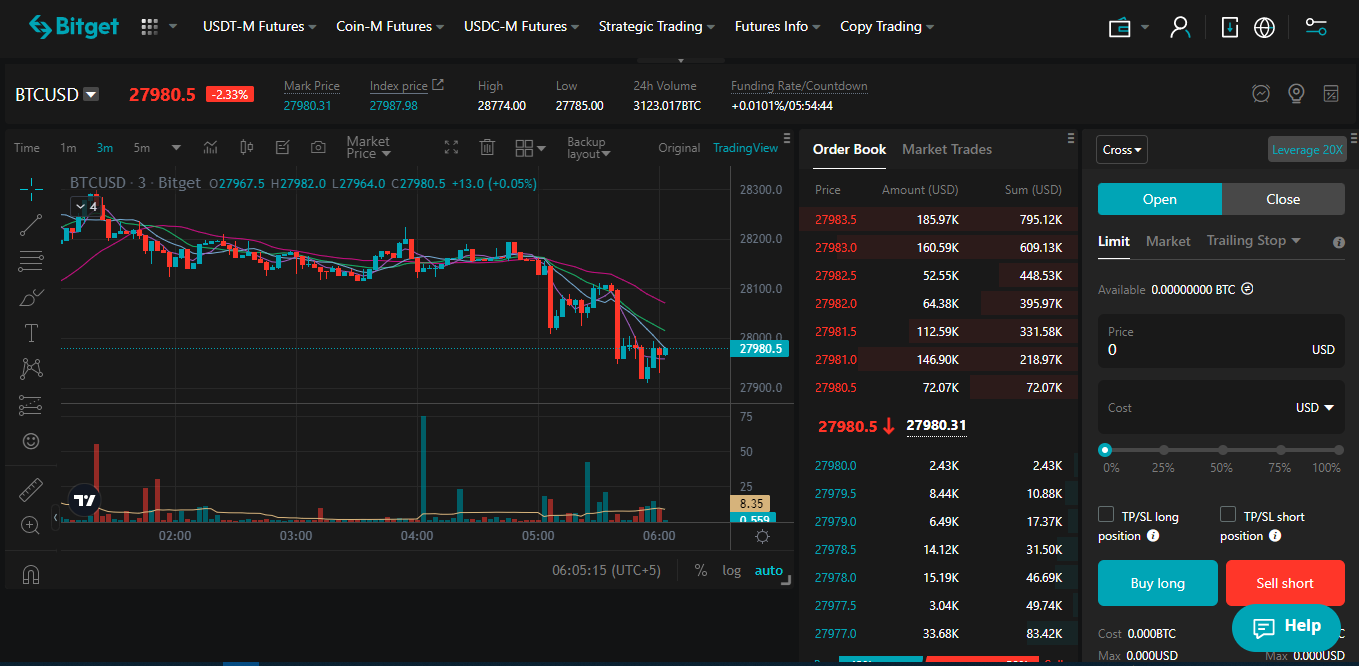Open candlestick chart style options

tap(247, 148)
